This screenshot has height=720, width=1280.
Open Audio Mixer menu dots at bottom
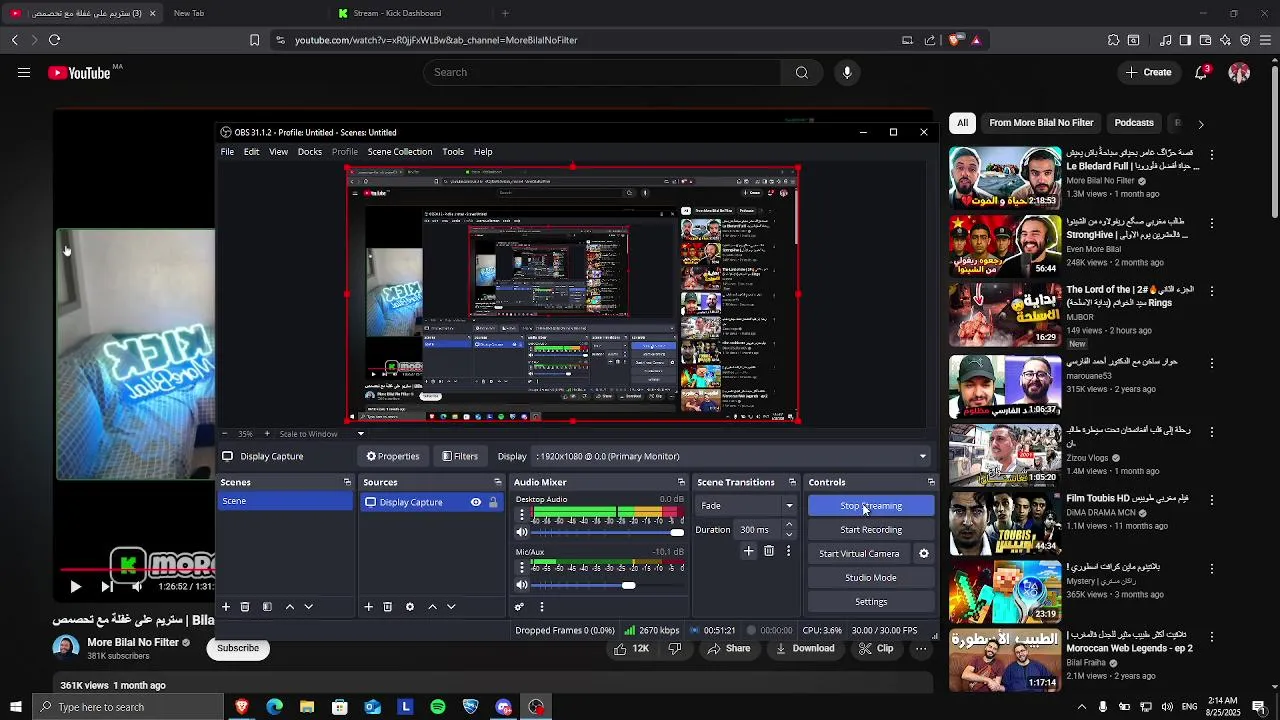click(542, 607)
